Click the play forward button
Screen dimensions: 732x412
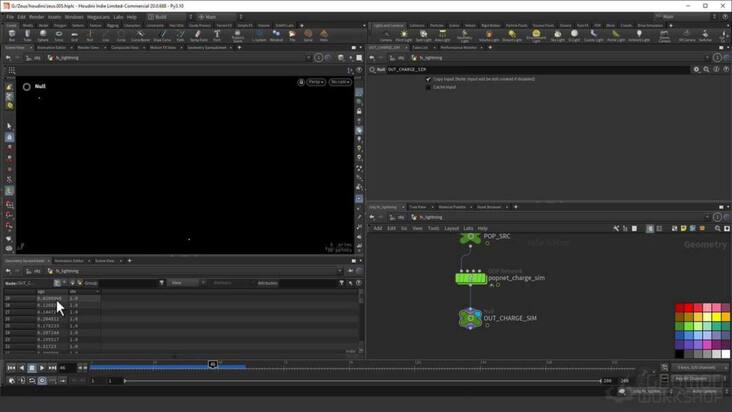(x=42, y=368)
